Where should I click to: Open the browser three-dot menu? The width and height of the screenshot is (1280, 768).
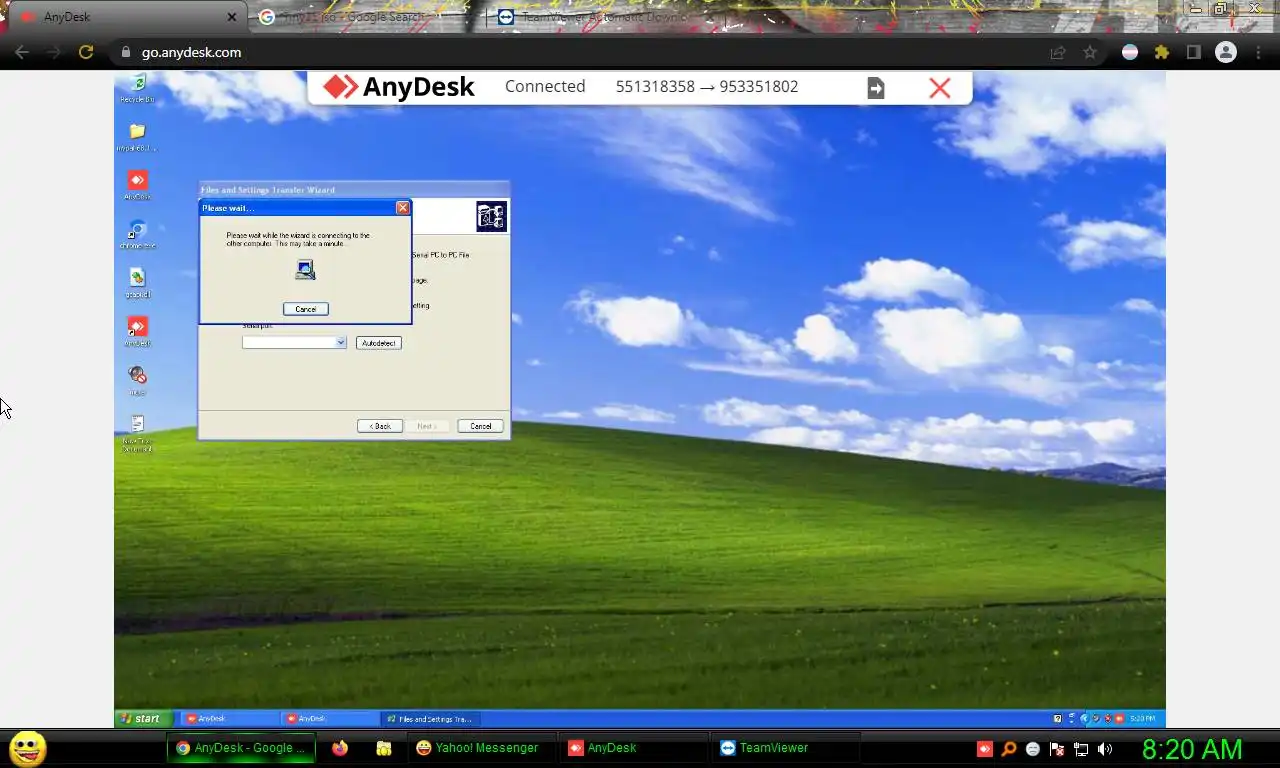(x=1259, y=52)
